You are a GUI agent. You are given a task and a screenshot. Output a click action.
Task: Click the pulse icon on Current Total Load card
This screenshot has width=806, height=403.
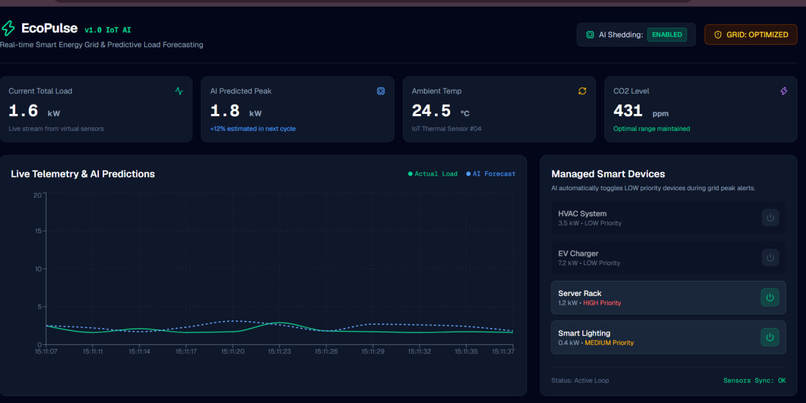click(x=179, y=91)
